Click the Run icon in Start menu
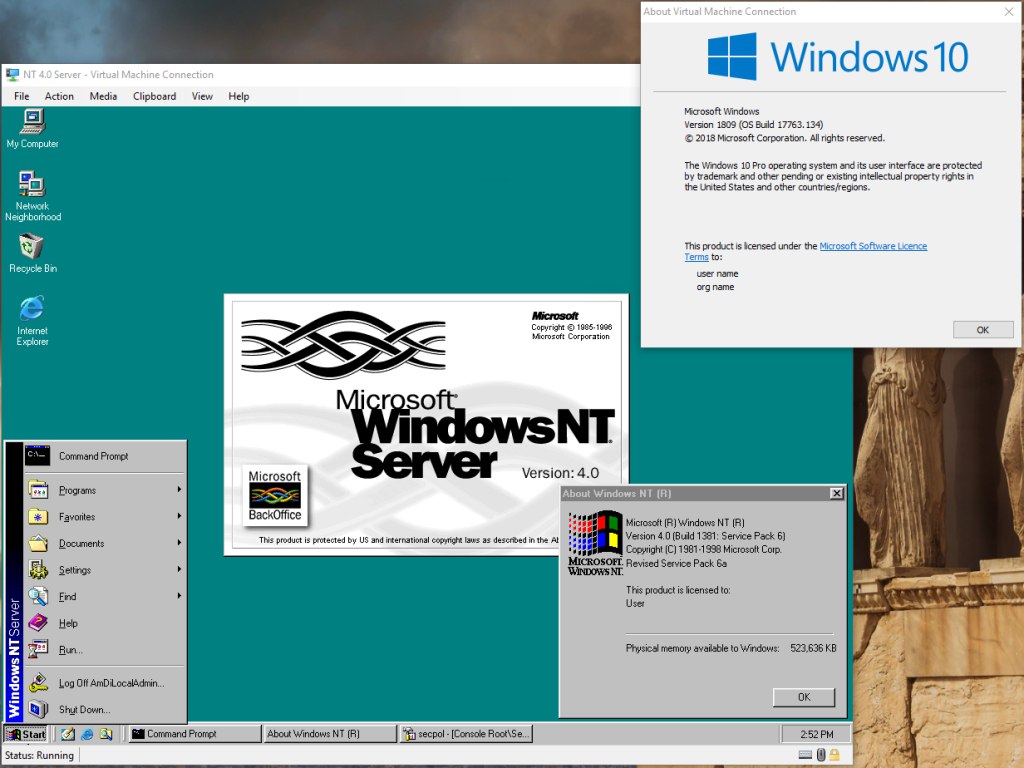The width and height of the screenshot is (1024, 768). pos(38,650)
